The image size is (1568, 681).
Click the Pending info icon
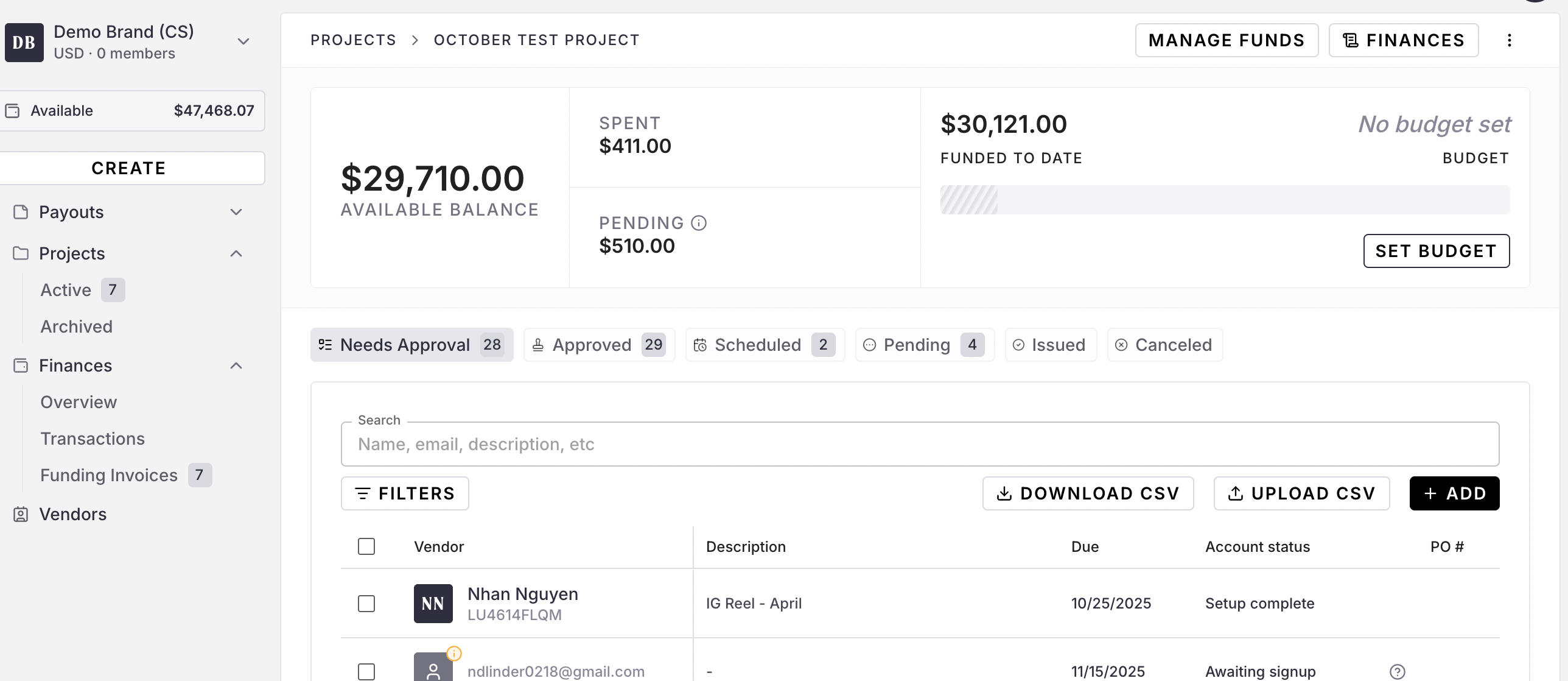699,223
